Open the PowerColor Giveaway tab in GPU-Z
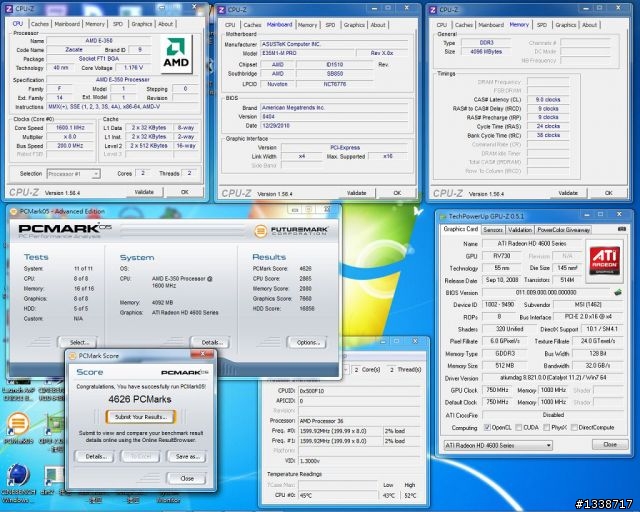Image resolution: width=640 pixels, height=512 pixels. (x=563, y=230)
